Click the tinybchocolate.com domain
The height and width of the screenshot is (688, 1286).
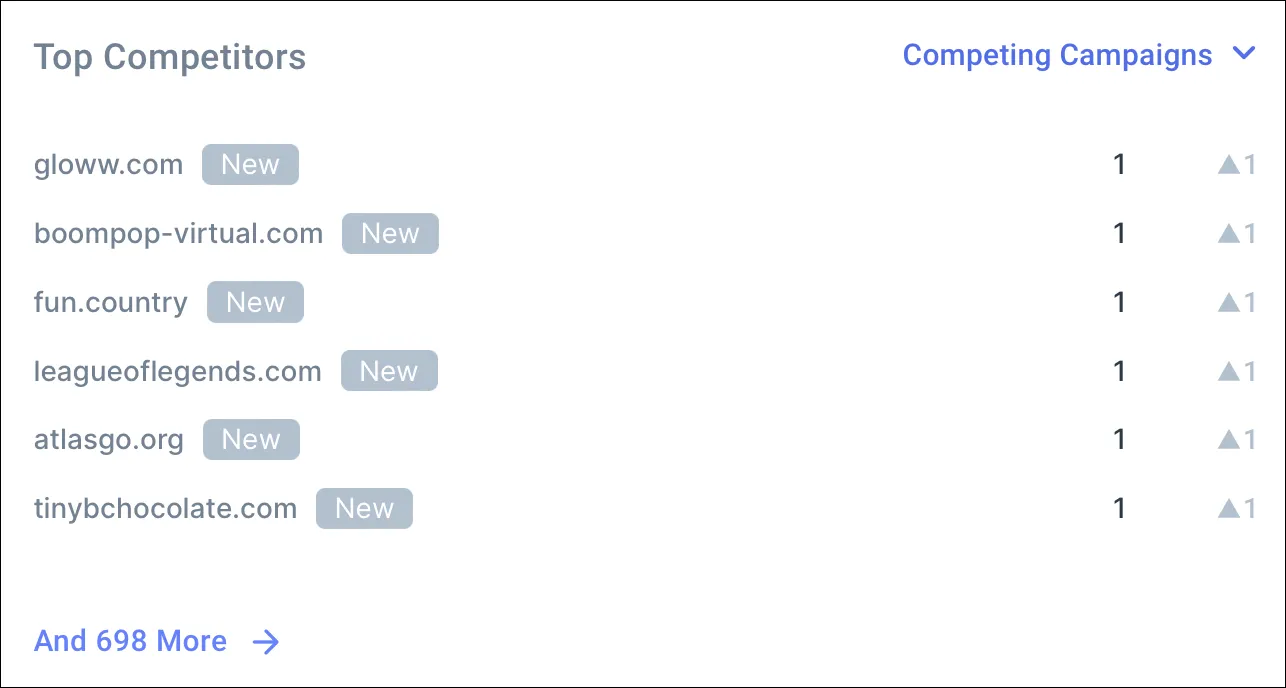166,509
